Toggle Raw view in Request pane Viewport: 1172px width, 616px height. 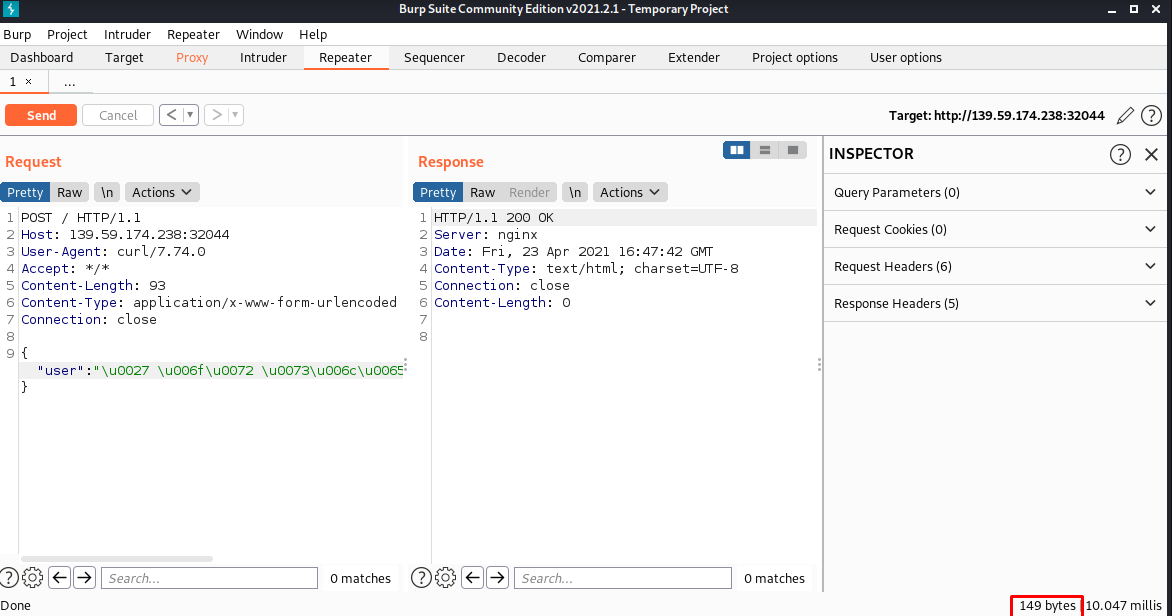70,192
